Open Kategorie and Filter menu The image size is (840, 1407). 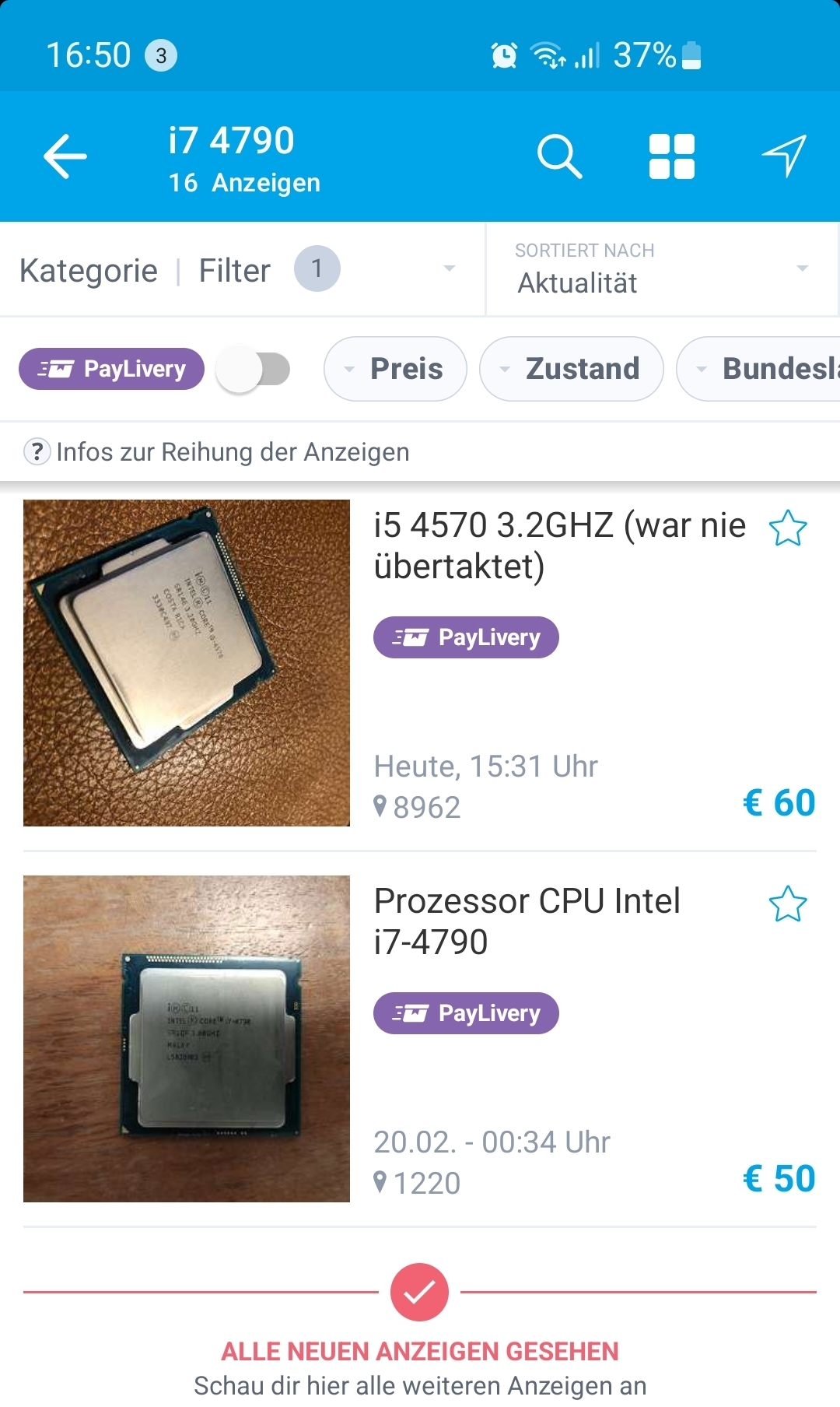tap(242, 269)
